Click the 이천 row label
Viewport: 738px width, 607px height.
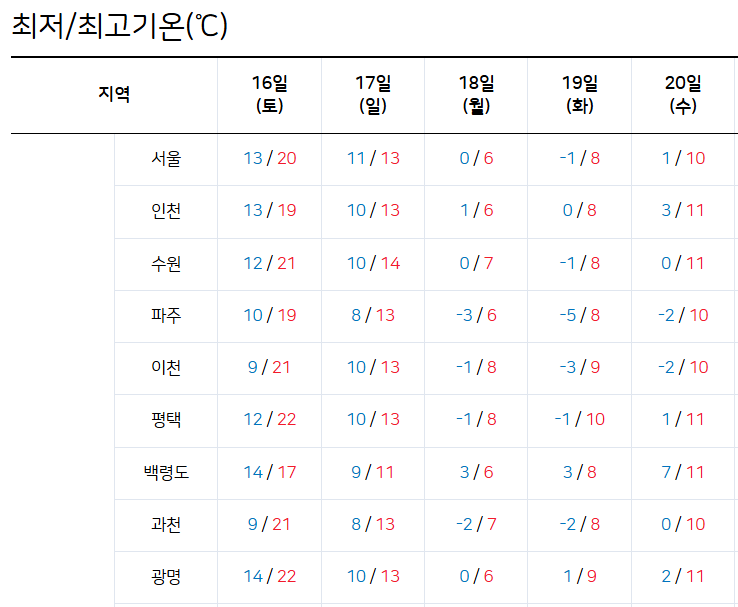pyautogui.click(x=166, y=367)
